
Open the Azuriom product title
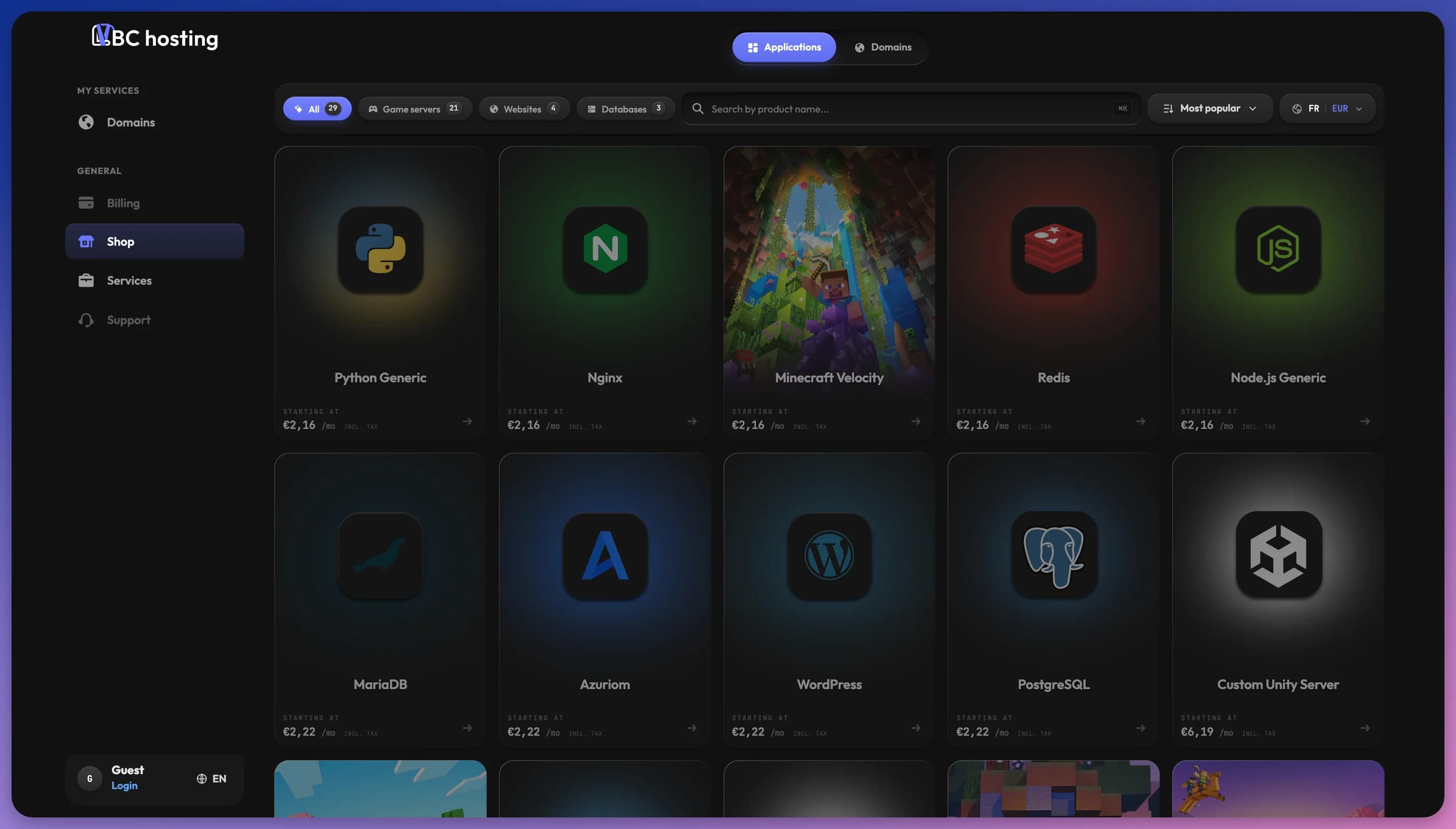pos(604,684)
